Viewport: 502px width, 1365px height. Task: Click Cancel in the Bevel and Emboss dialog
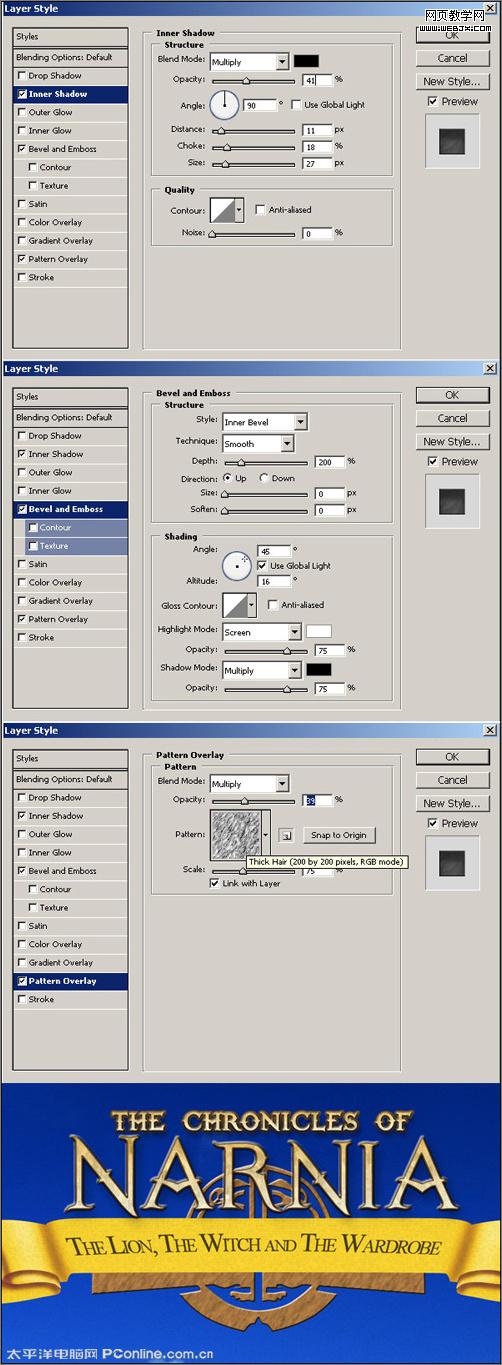[x=452, y=418]
